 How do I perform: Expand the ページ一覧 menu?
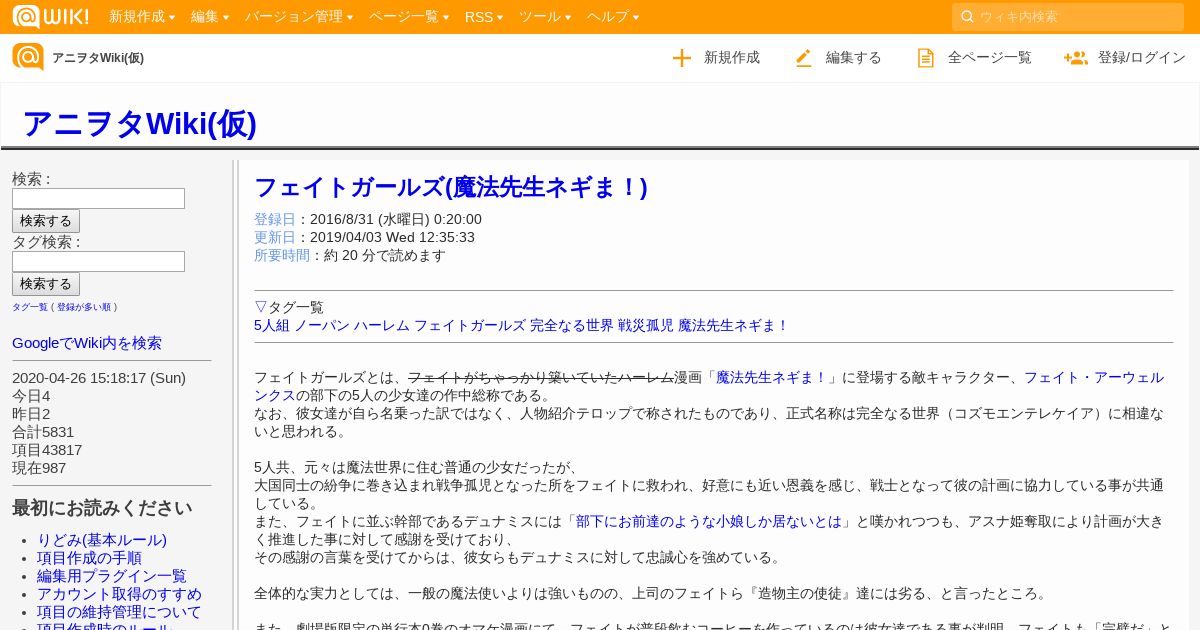point(409,17)
